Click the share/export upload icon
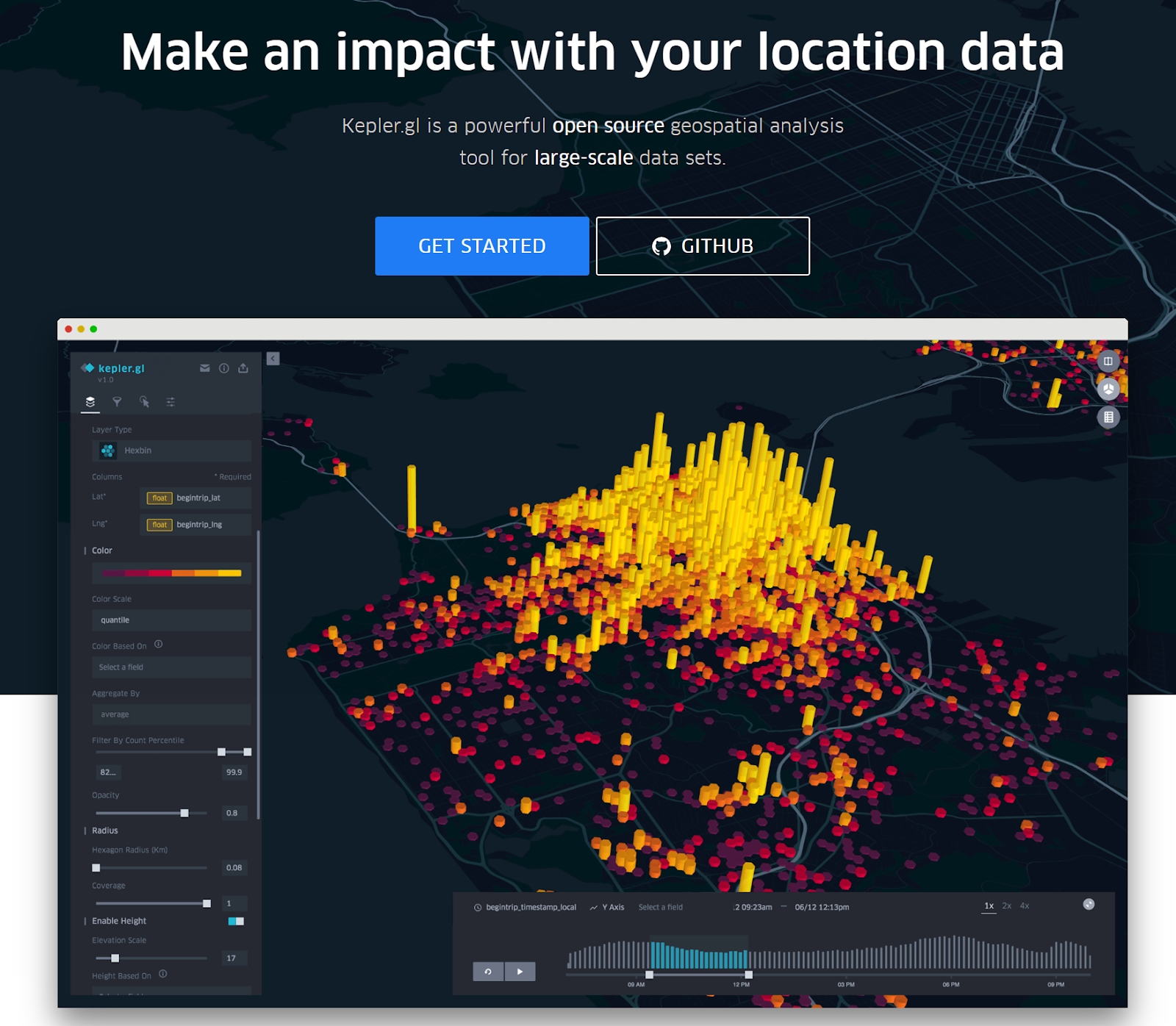This screenshot has width=1176, height=1026. (243, 368)
